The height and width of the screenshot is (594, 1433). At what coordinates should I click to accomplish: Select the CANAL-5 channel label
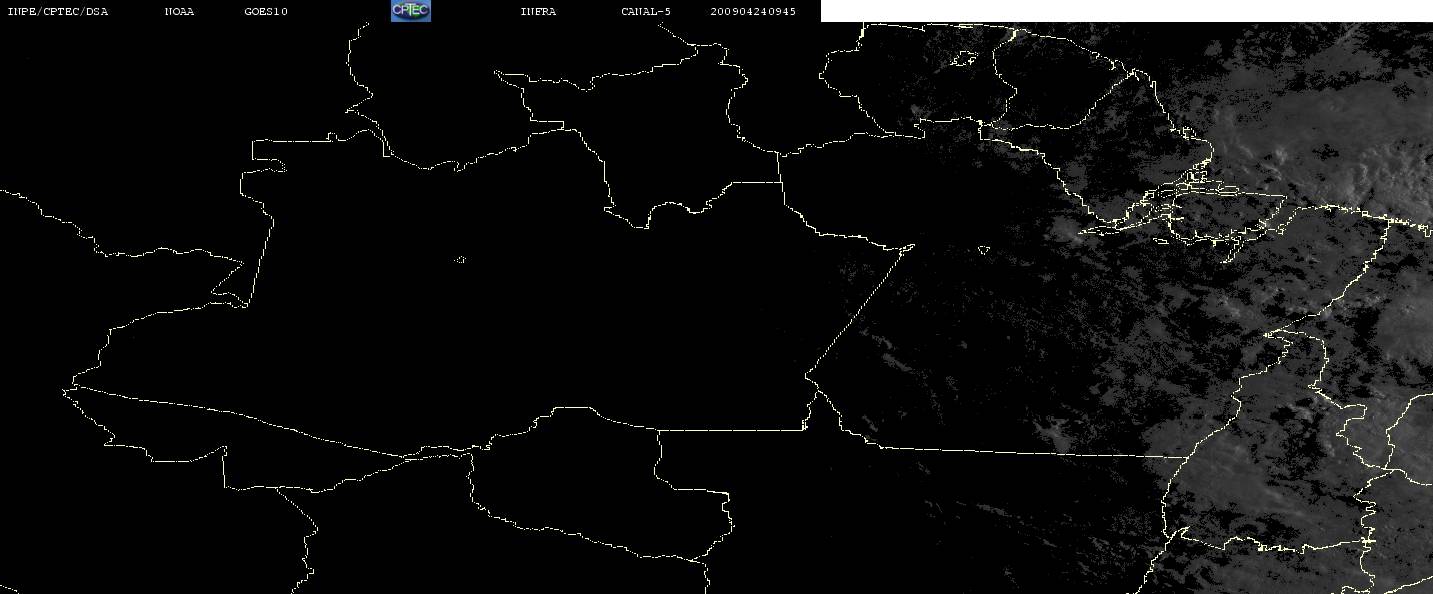click(x=646, y=12)
